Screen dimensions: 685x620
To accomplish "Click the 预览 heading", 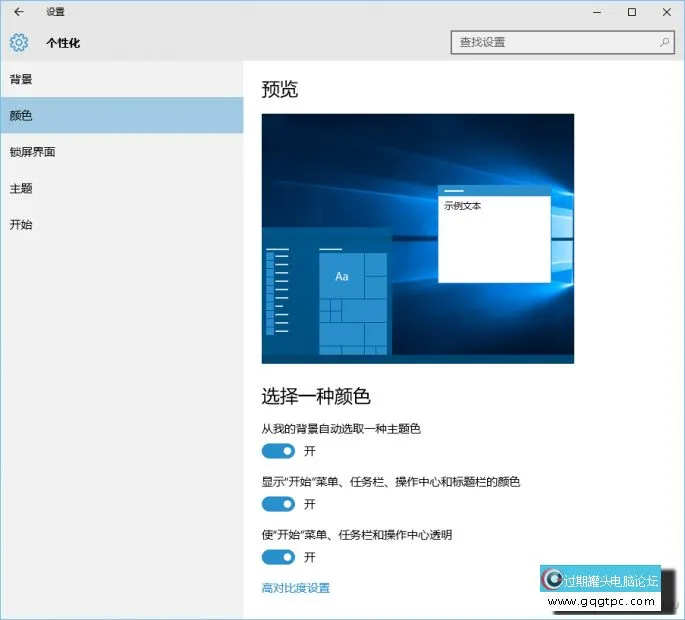I will click(280, 90).
